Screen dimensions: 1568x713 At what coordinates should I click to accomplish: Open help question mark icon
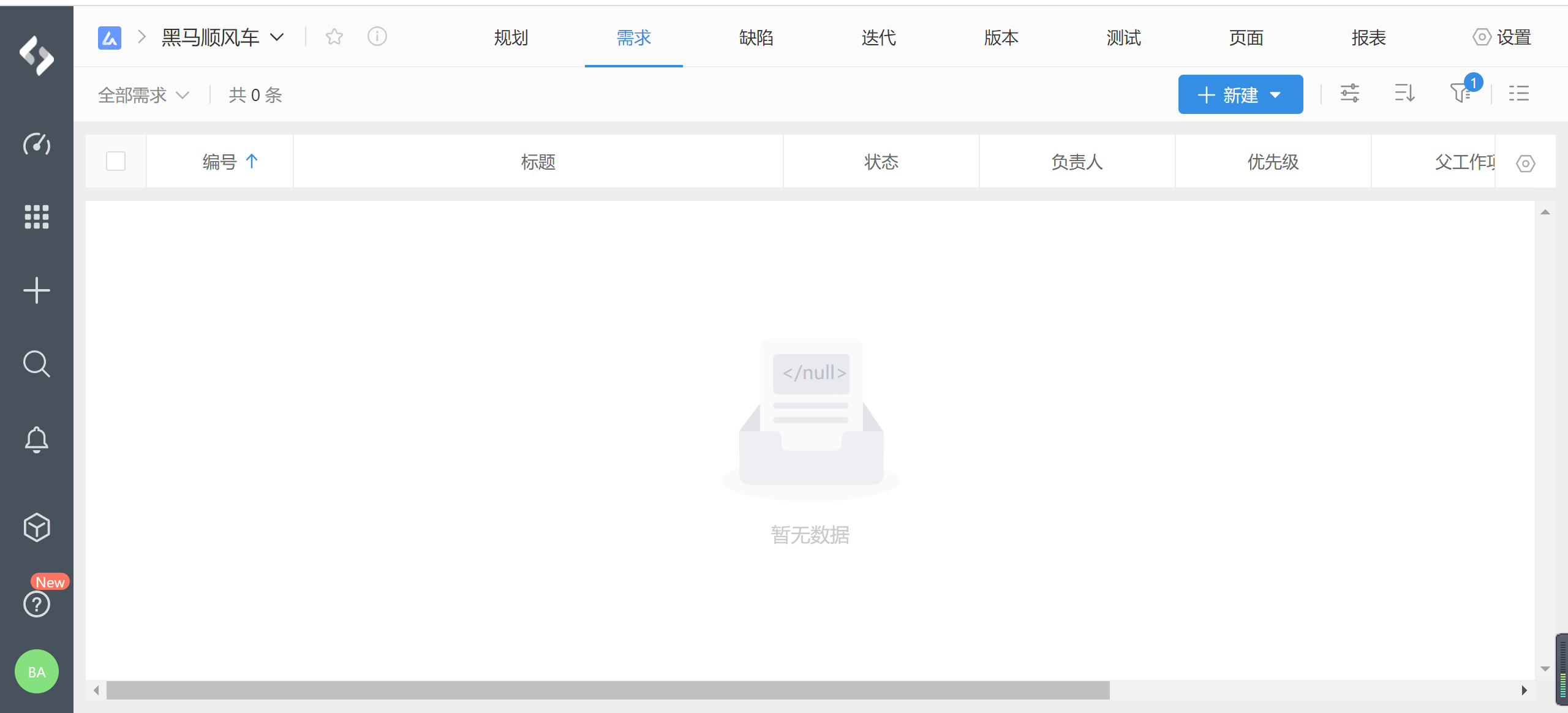[37, 604]
